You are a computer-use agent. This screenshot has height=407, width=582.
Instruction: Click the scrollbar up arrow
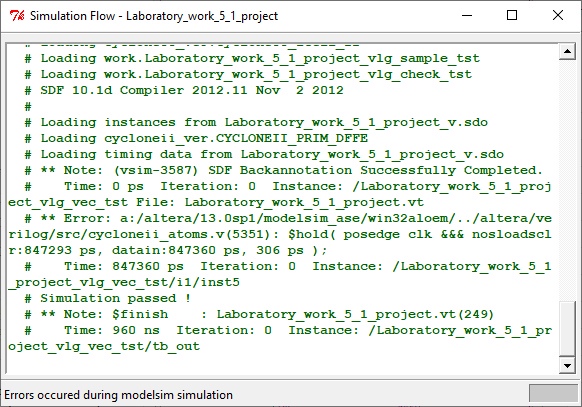tap(567, 51)
